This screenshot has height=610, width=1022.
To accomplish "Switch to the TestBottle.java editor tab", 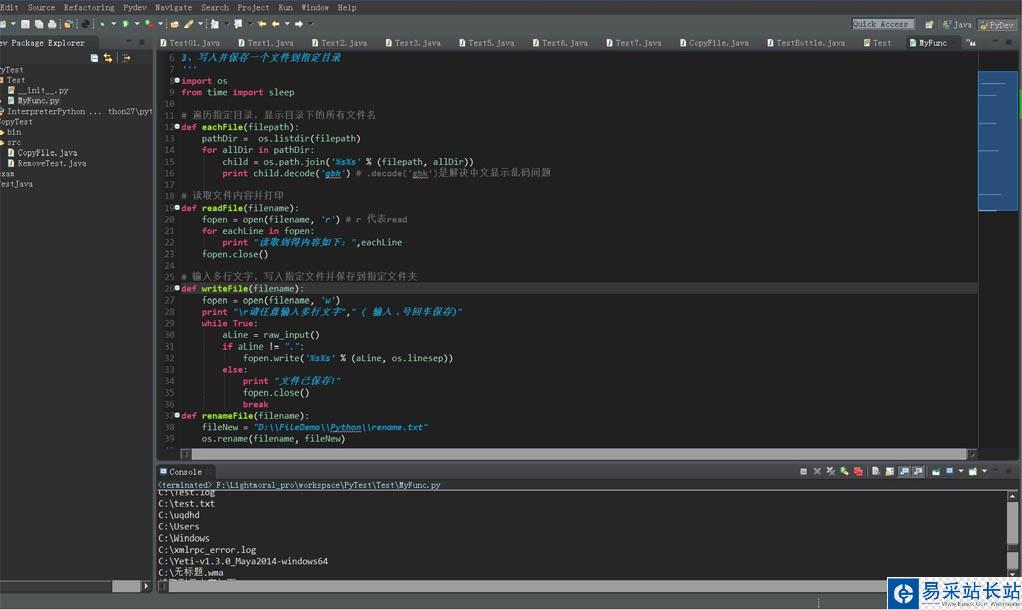I will [x=806, y=43].
